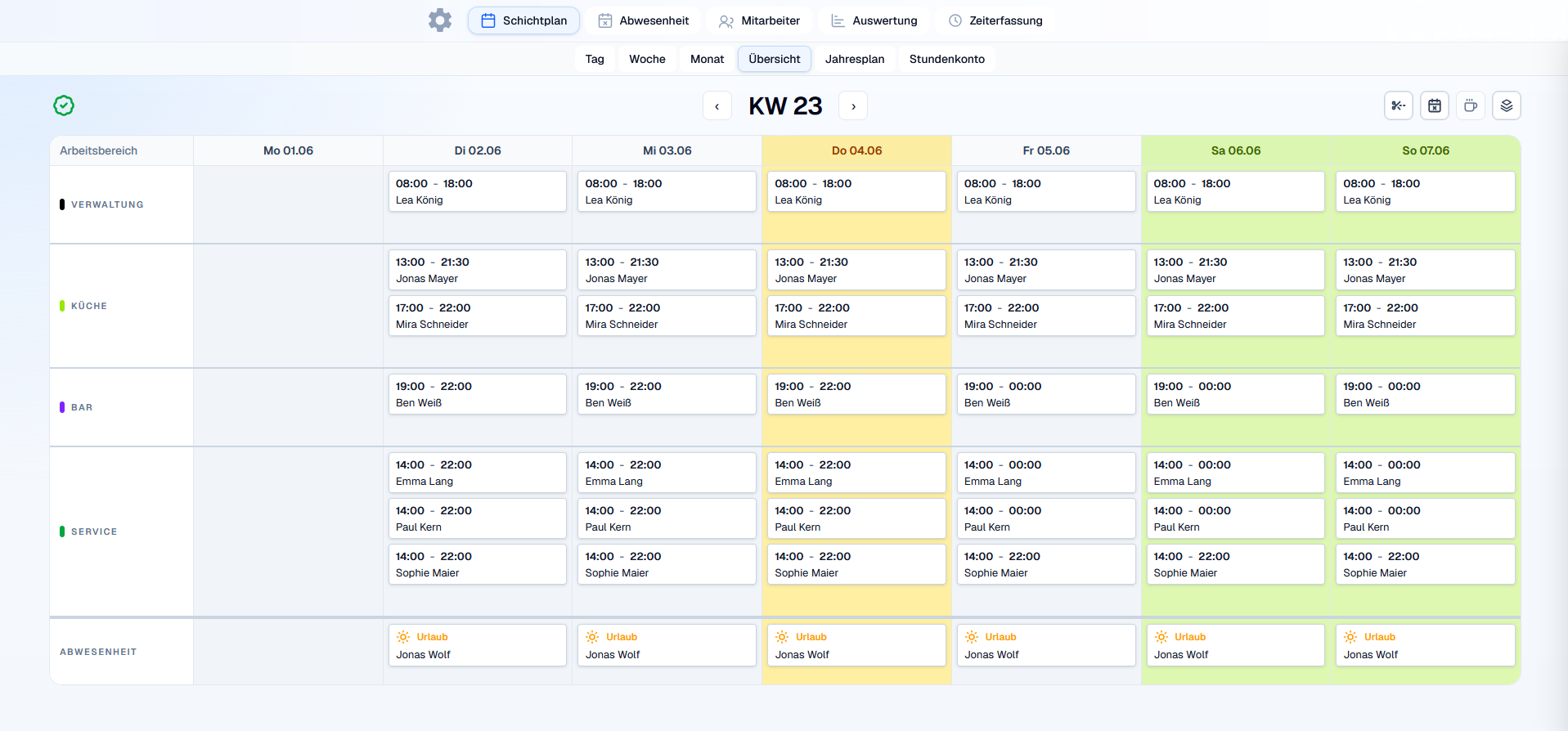Screen dimensions: 1568x731
Task: Switch to the Tag view
Action: [x=595, y=59]
